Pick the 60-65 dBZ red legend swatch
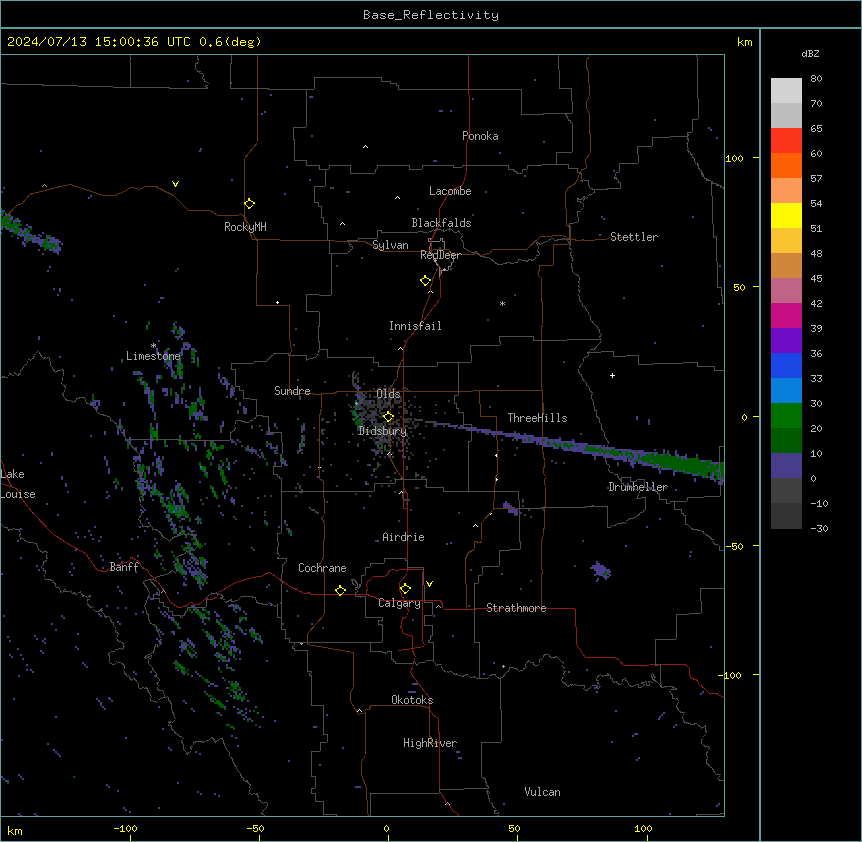Screen dimensions: 862x842 pos(786,141)
